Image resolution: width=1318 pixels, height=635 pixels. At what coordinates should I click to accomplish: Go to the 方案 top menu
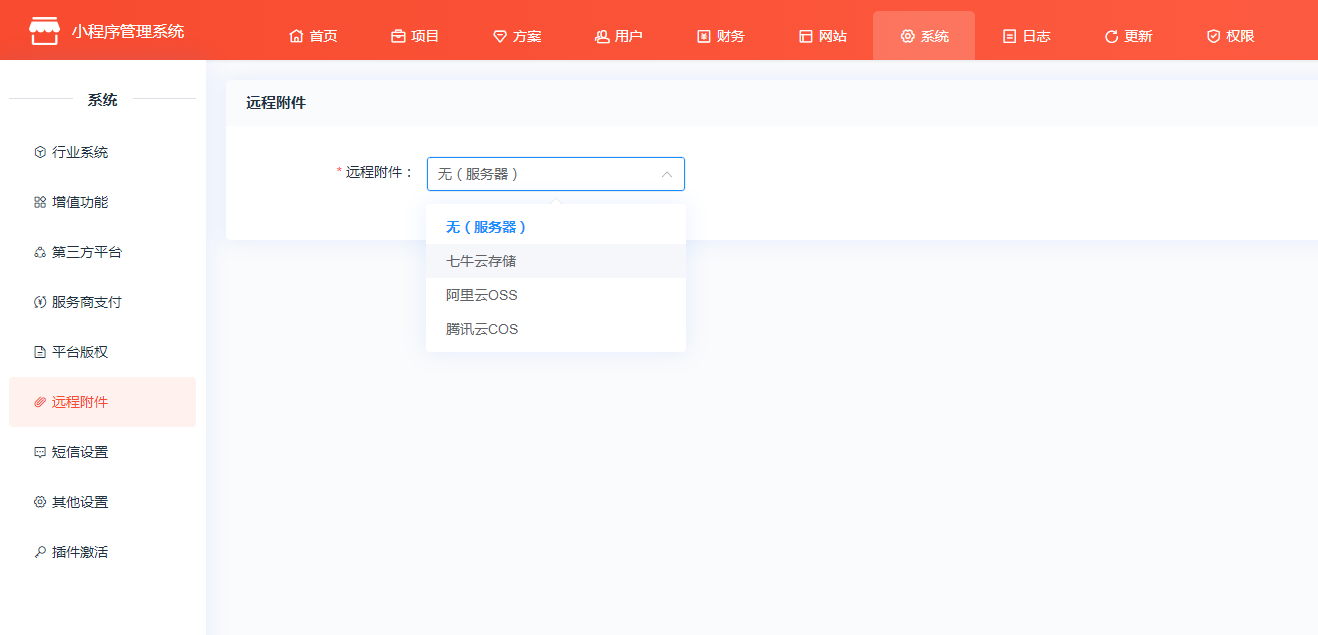click(x=517, y=36)
